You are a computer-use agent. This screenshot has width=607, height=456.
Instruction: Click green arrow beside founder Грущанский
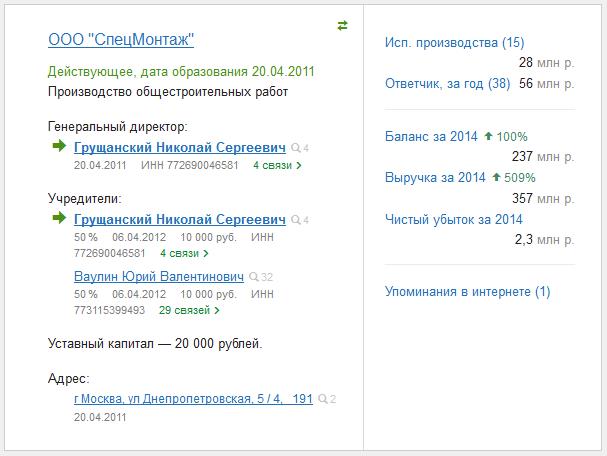58,219
